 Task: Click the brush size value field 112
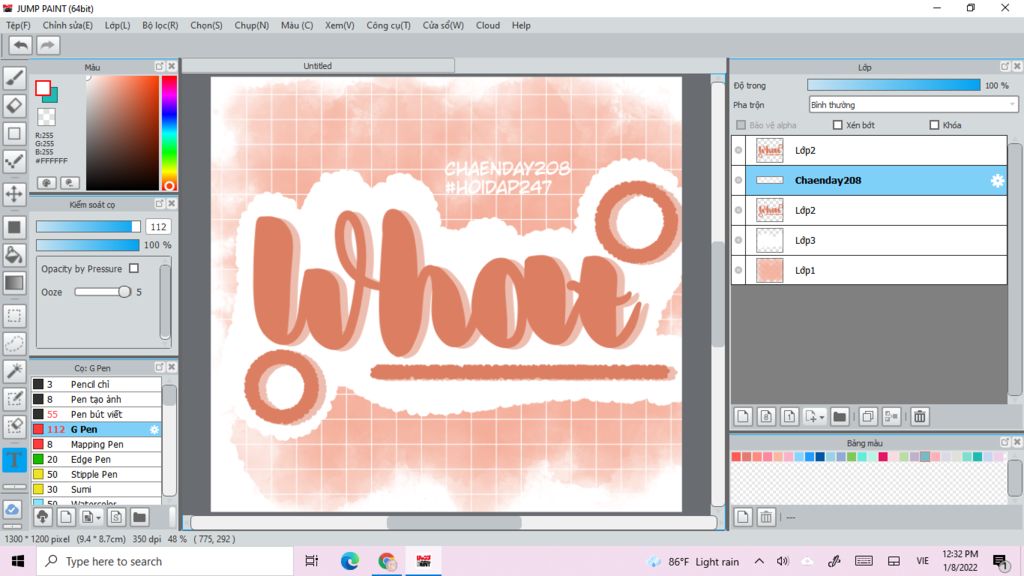tap(158, 227)
